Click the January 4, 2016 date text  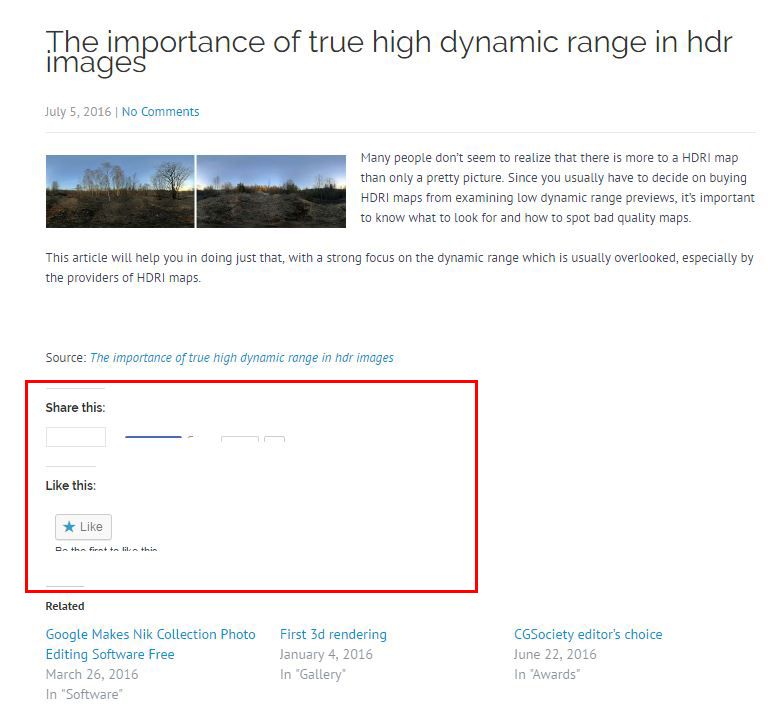[326, 654]
